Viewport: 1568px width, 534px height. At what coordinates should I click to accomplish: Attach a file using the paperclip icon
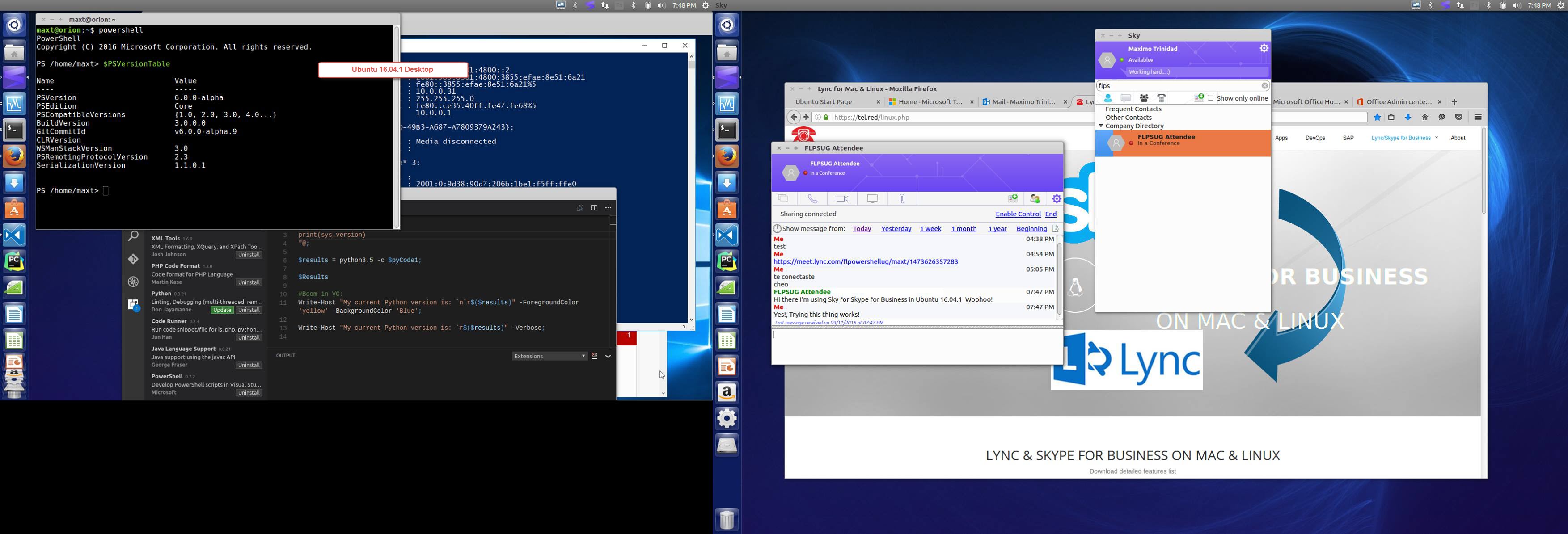[x=902, y=199]
